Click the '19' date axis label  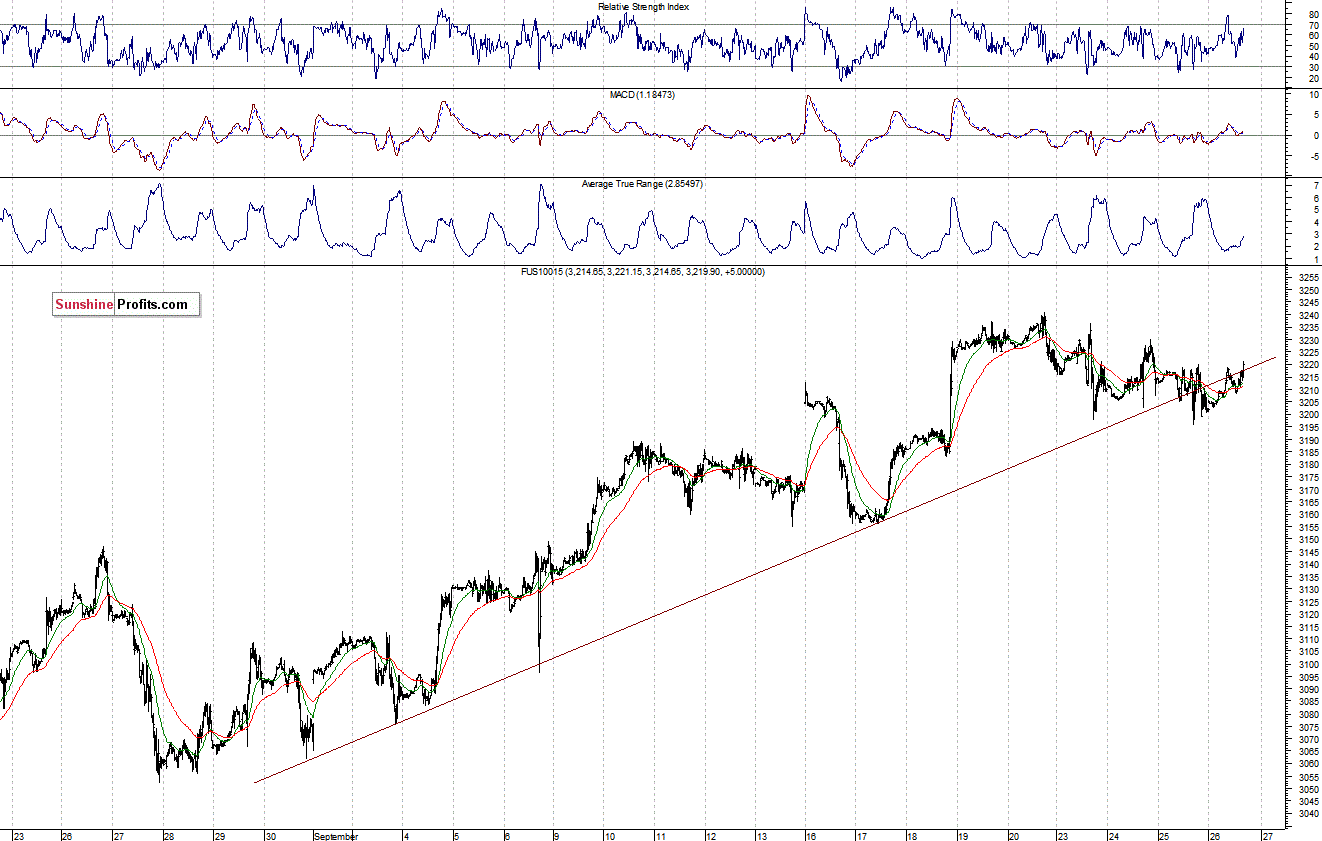[x=961, y=836]
